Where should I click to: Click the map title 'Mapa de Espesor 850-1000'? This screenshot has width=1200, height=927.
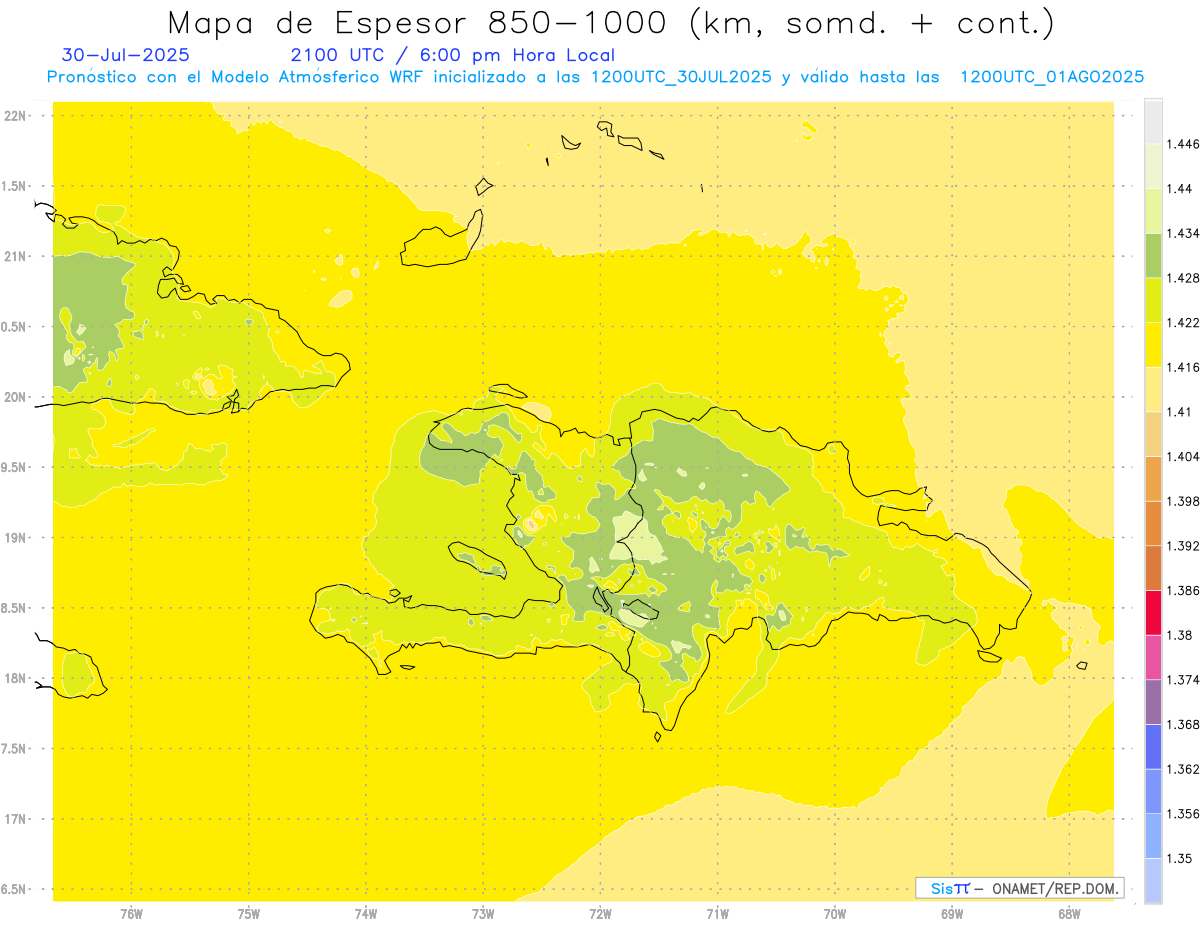(x=420, y=24)
